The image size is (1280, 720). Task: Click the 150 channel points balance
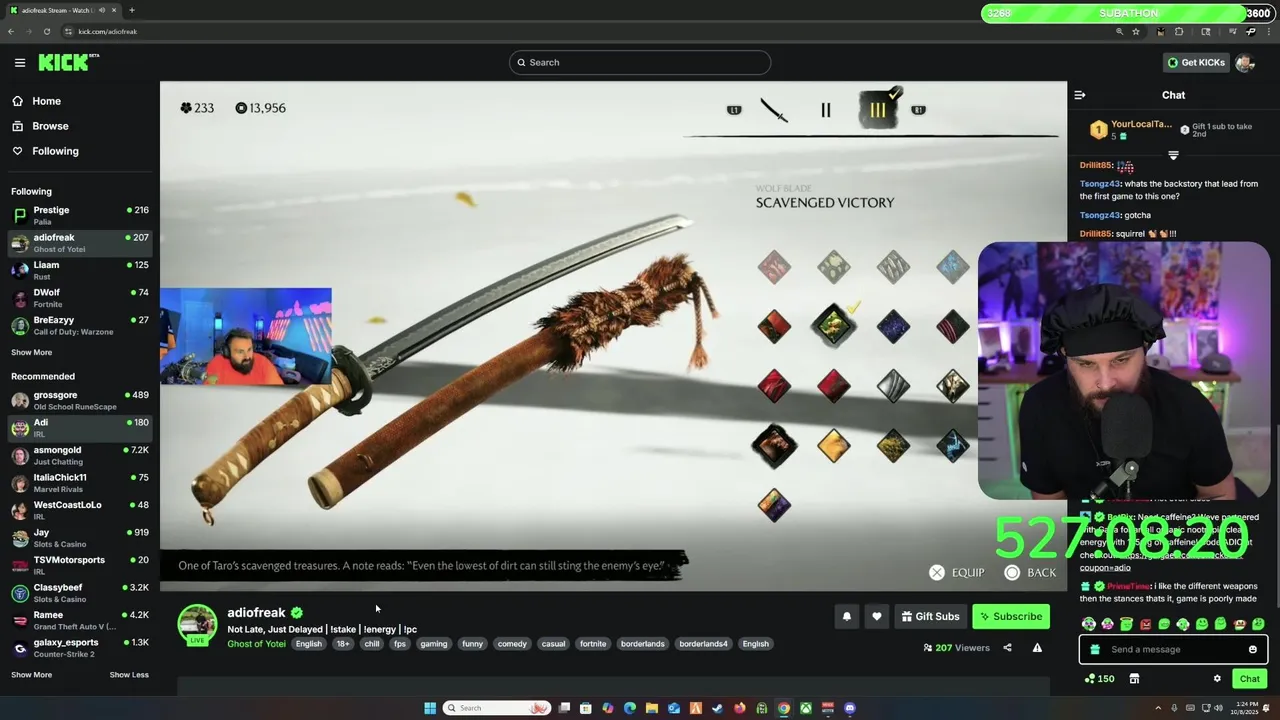tap(1099, 679)
